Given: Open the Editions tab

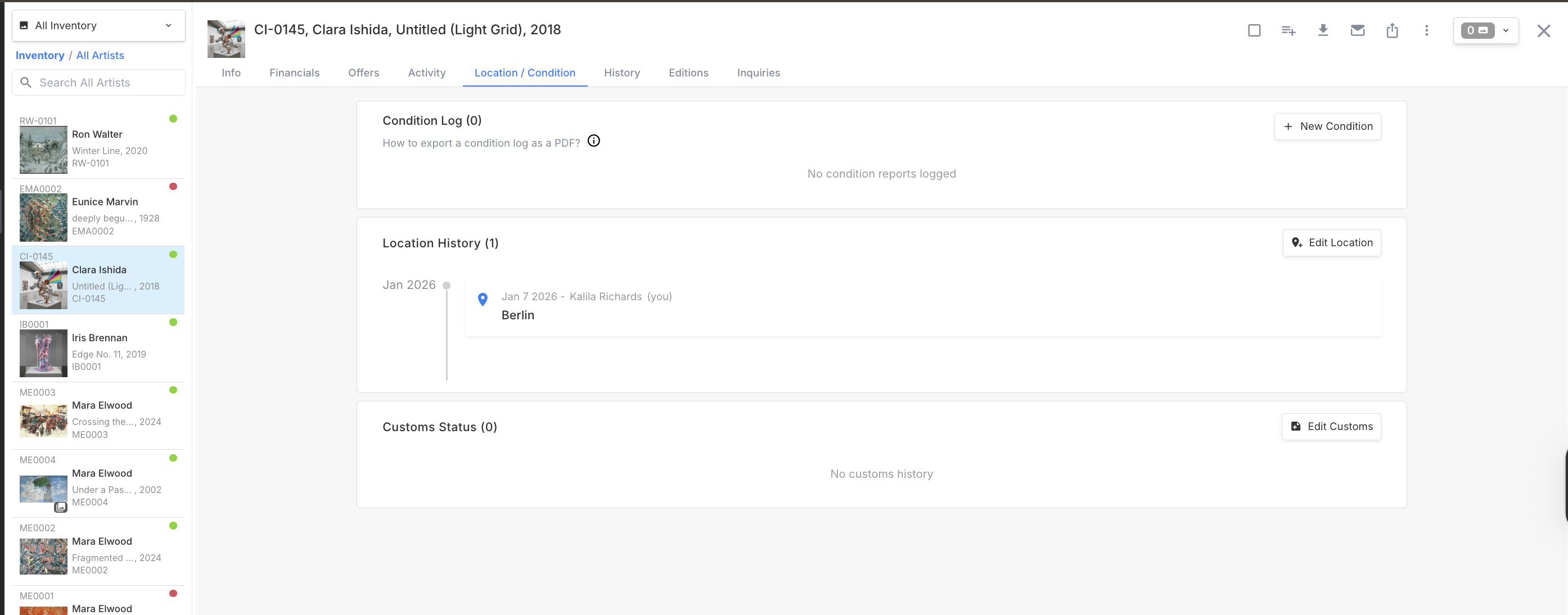Looking at the screenshot, I should 688,73.
